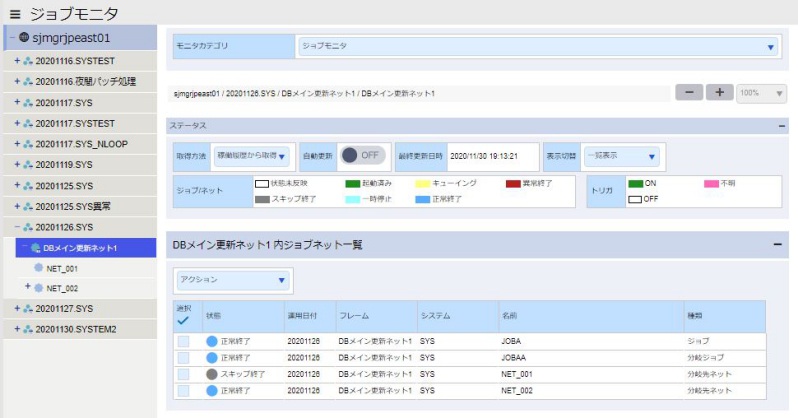Click the red 異常終了 legend swatch
Viewport: 798px width, 418px height.
[x=513, y=183]
